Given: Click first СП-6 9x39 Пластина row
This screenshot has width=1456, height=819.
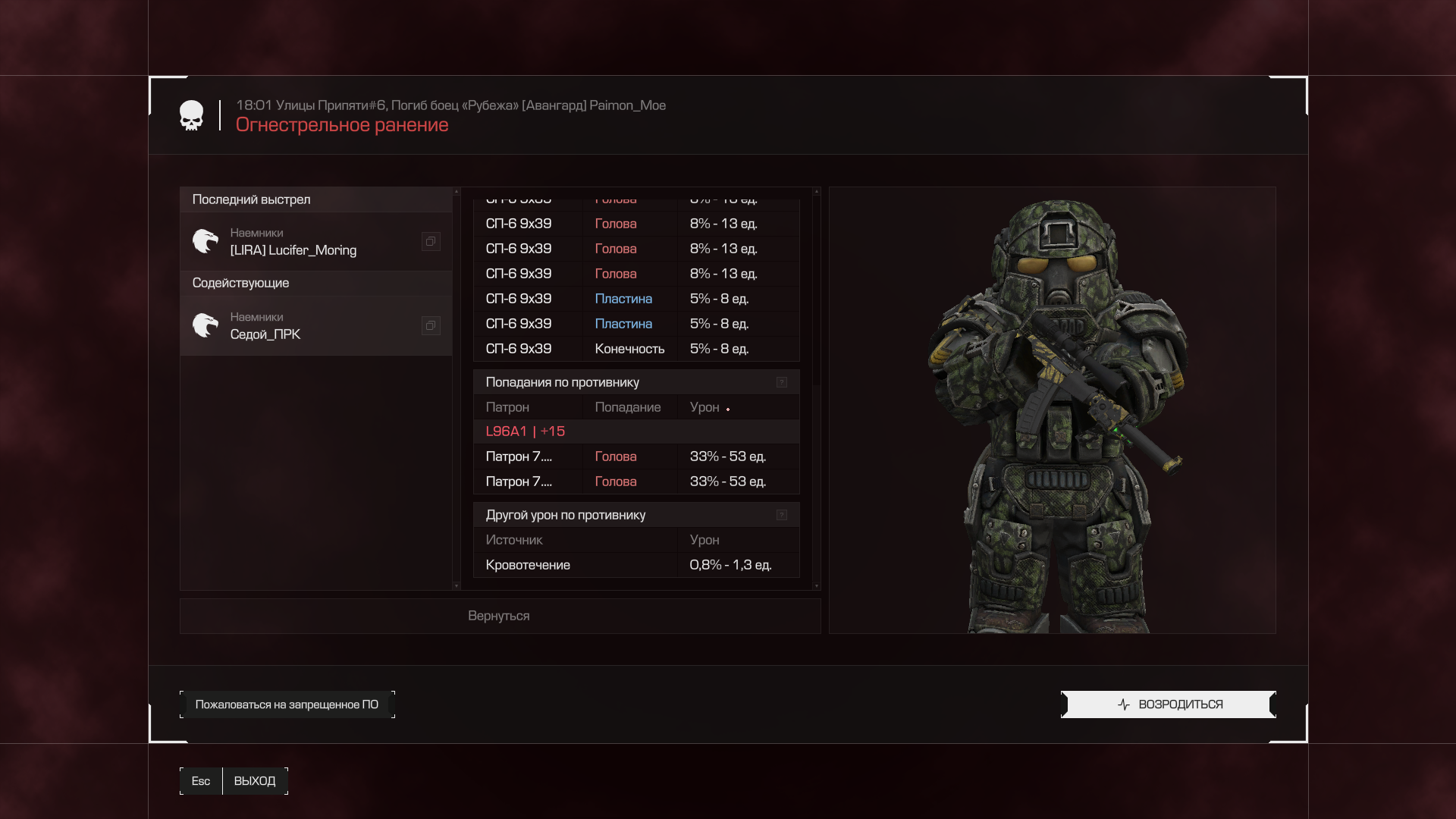Looking at the screenshot, I should coord(636,299).
